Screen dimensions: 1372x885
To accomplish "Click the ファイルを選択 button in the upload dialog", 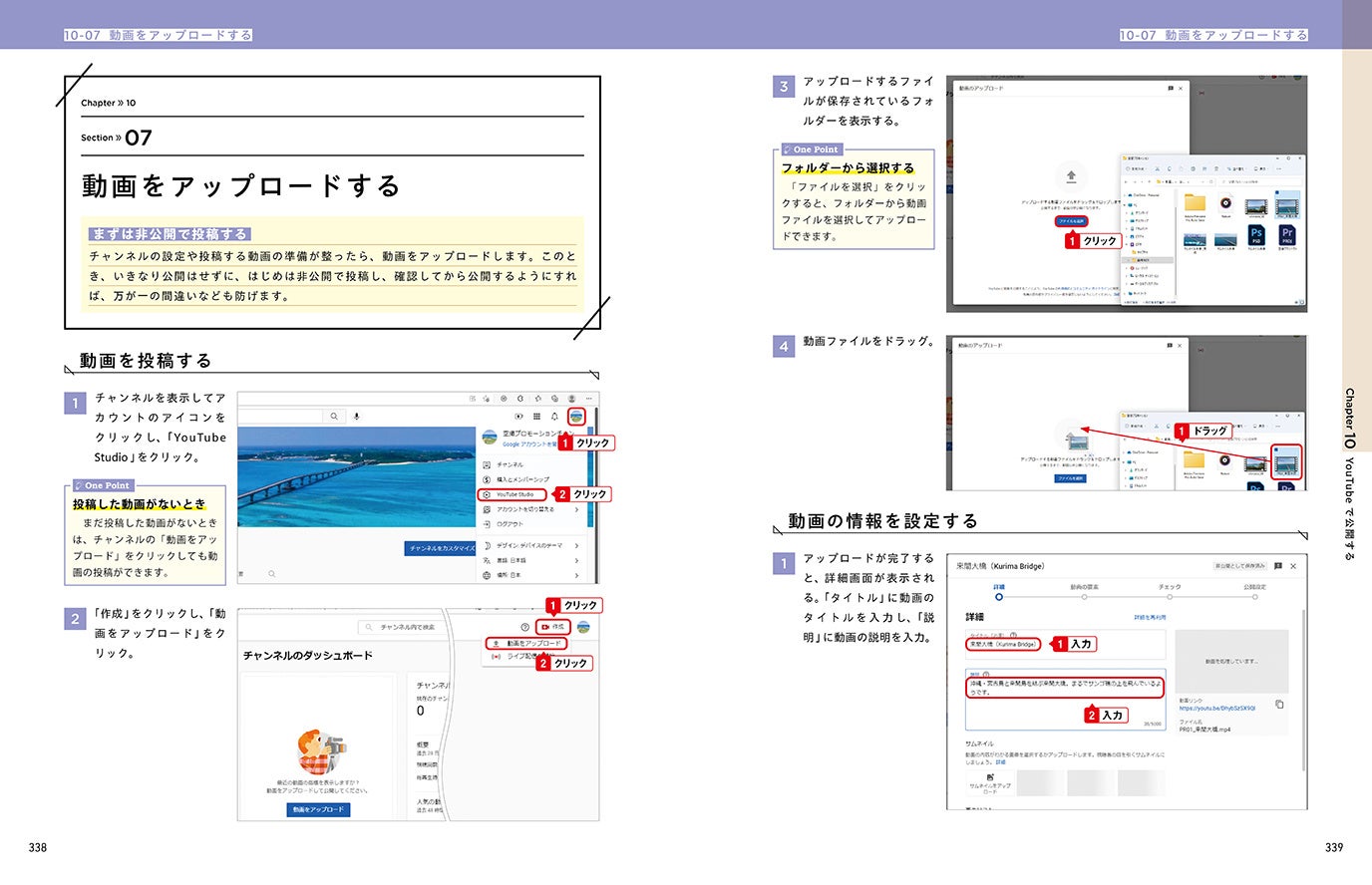I will (x=1072, y=221).
